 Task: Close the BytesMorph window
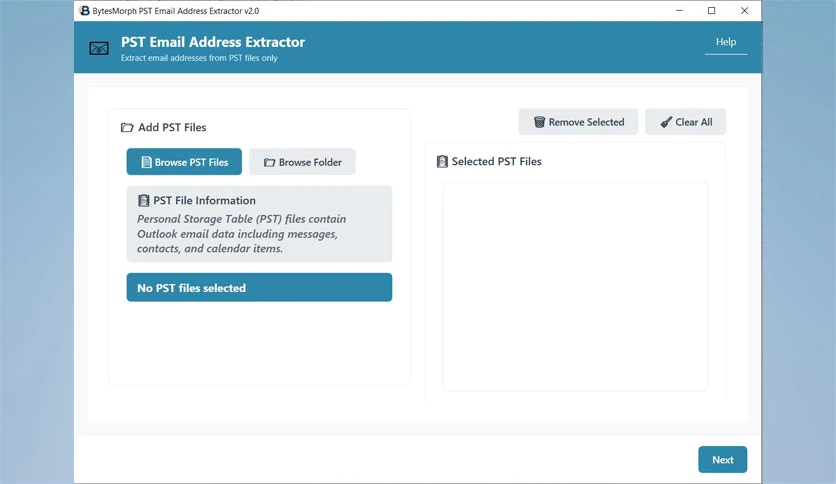click(x=744, y=11)
